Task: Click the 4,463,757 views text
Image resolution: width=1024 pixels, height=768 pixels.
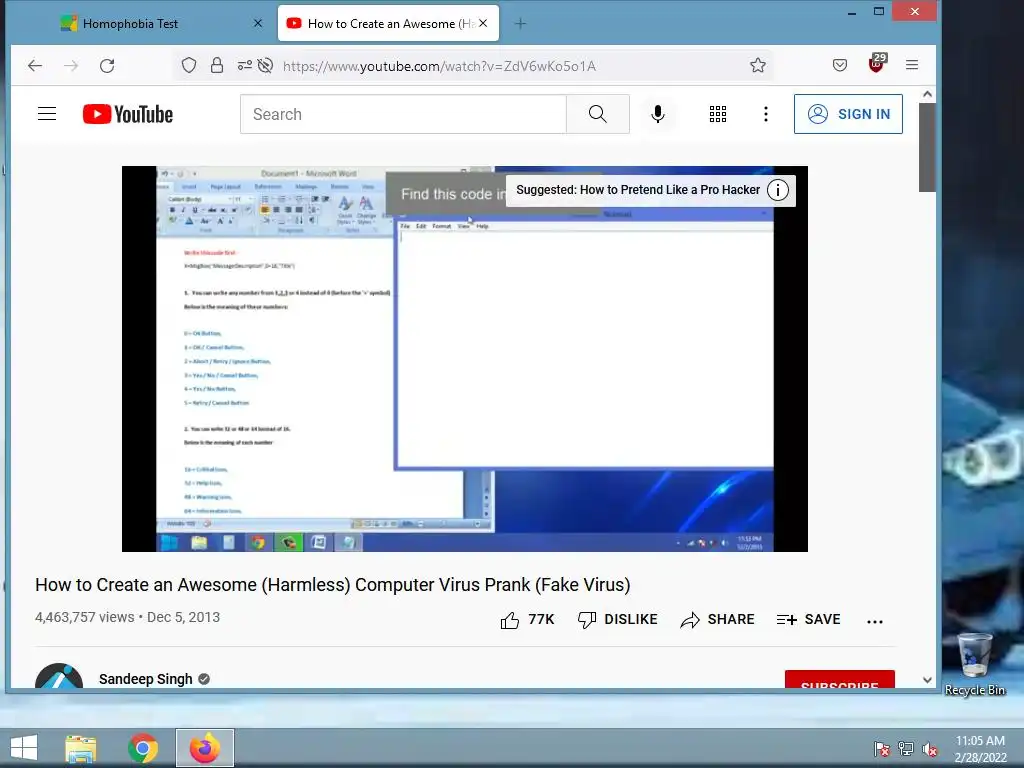Action: point(84,617)
